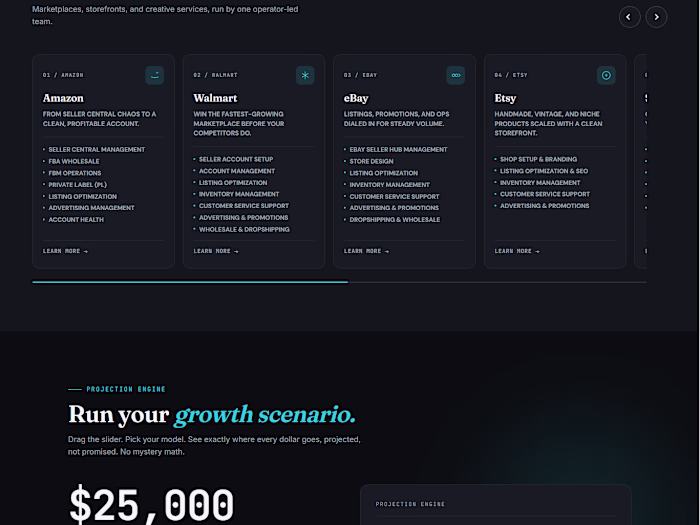Click 'Inventory Management' in eBay card
Screen dimensions: 700x525
[x=389, y=185]
